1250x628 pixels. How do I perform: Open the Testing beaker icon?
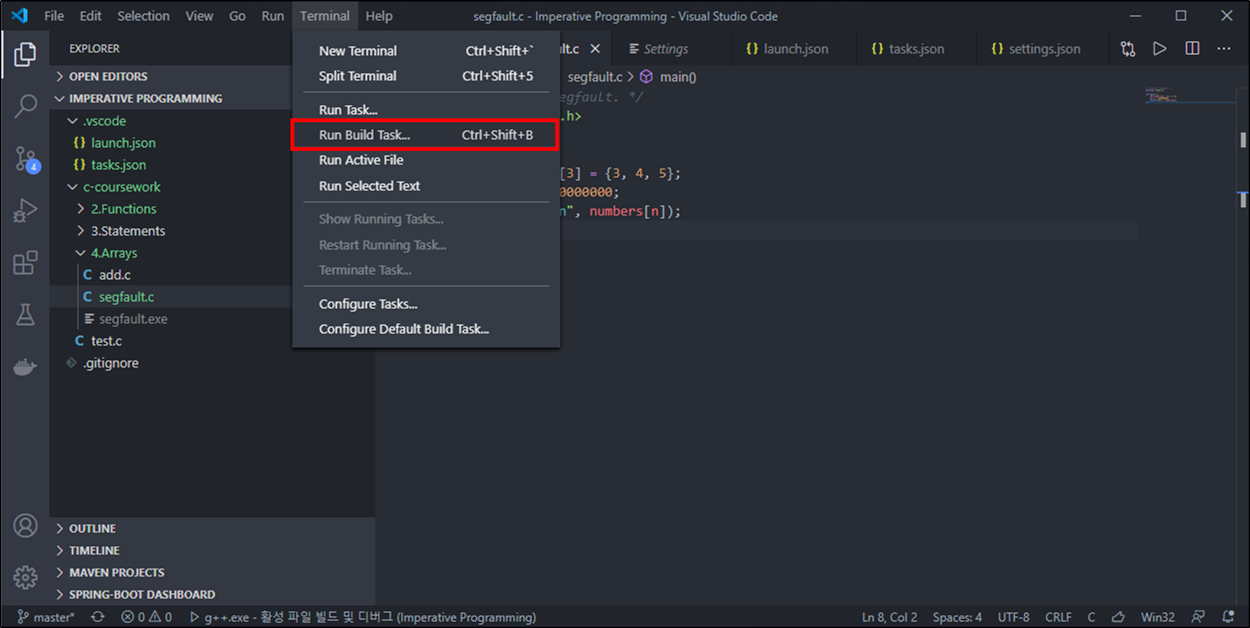pos(25,315)
